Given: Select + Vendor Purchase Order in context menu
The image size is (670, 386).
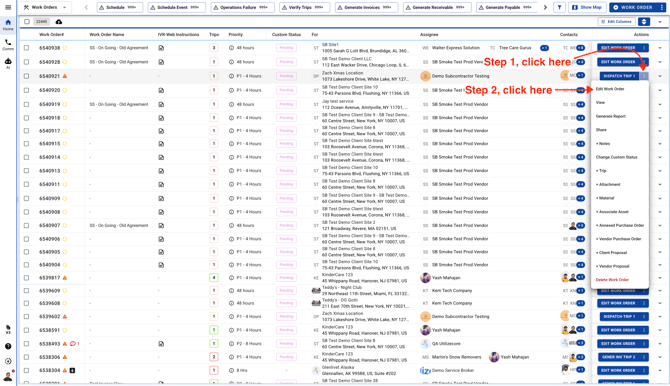Looking at the screenshot, I should tap(620, 239).
